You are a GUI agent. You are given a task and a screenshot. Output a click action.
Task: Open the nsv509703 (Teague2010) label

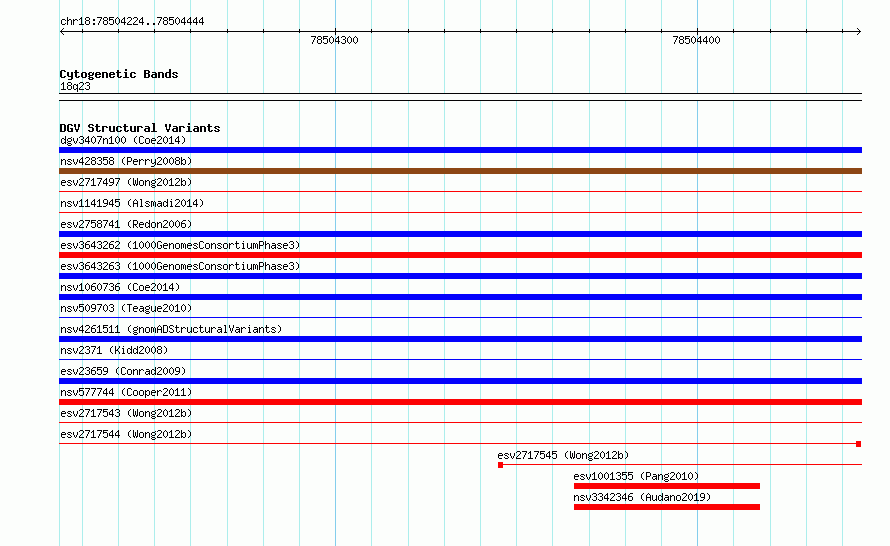[x=126, y=308]
